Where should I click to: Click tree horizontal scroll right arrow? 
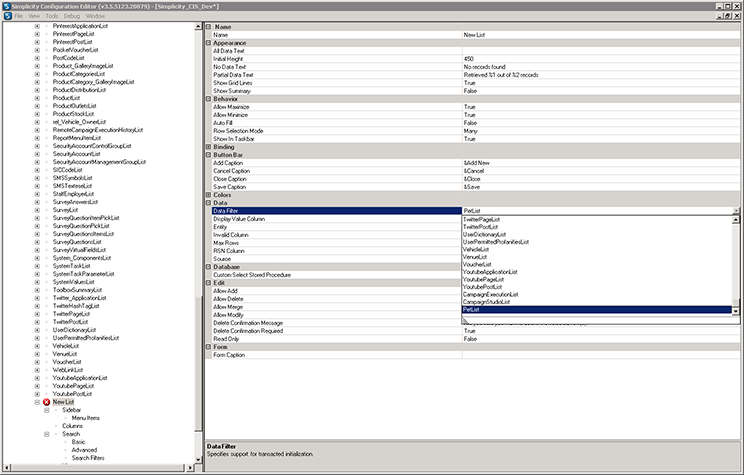190,467
